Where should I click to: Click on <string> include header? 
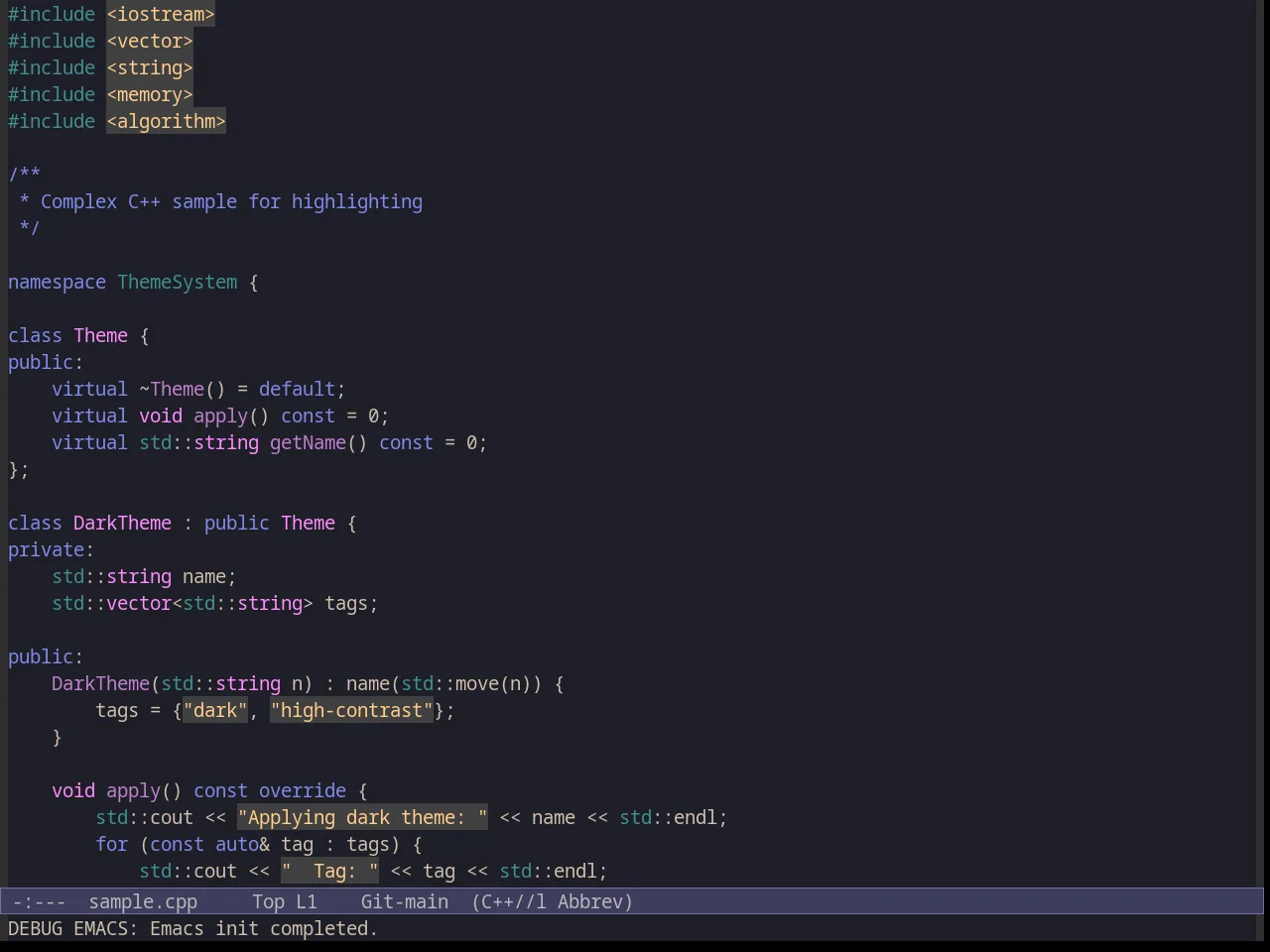point(150,67)
